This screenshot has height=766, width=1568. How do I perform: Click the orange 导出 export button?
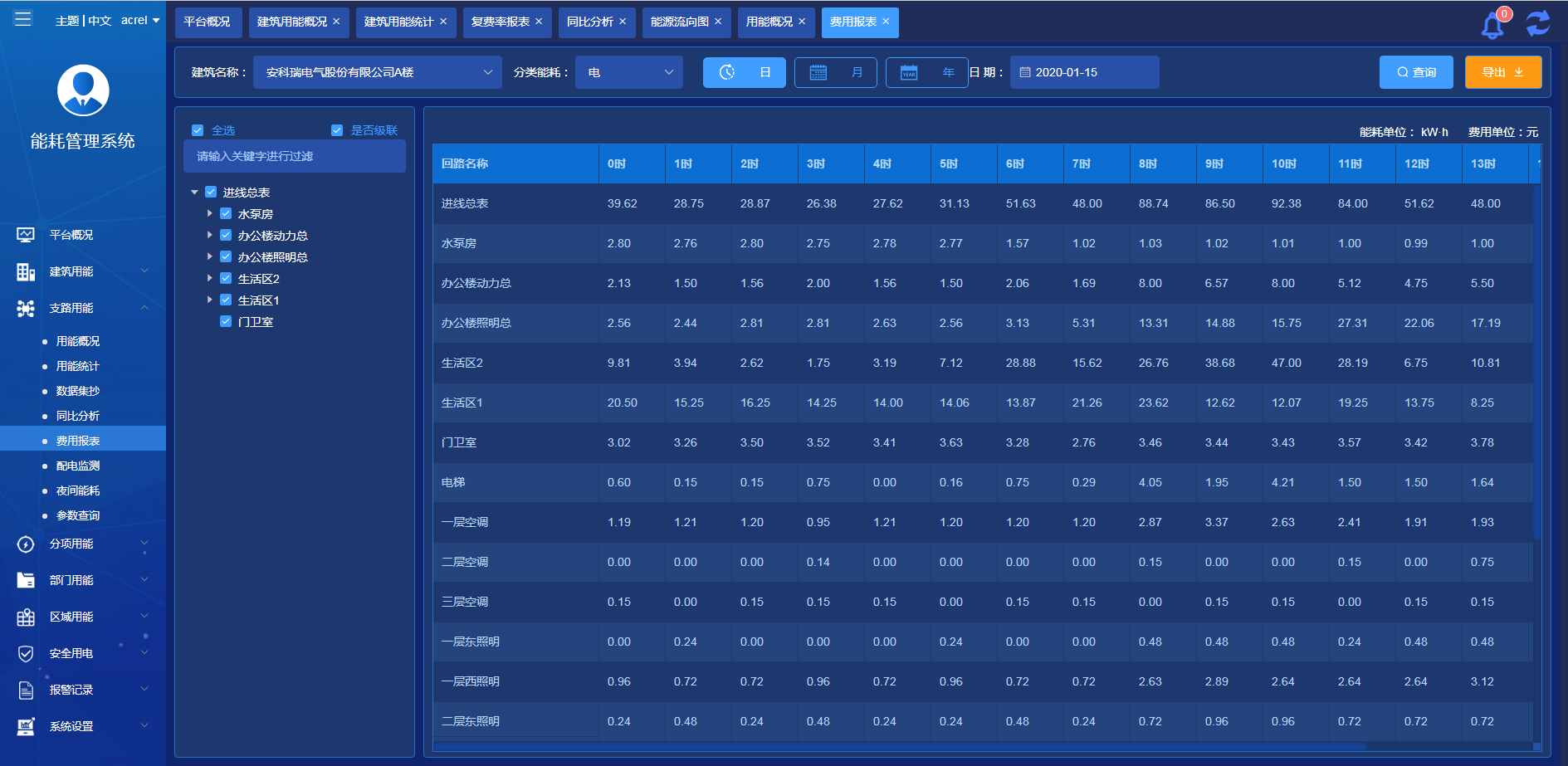tap(1502, 72)
